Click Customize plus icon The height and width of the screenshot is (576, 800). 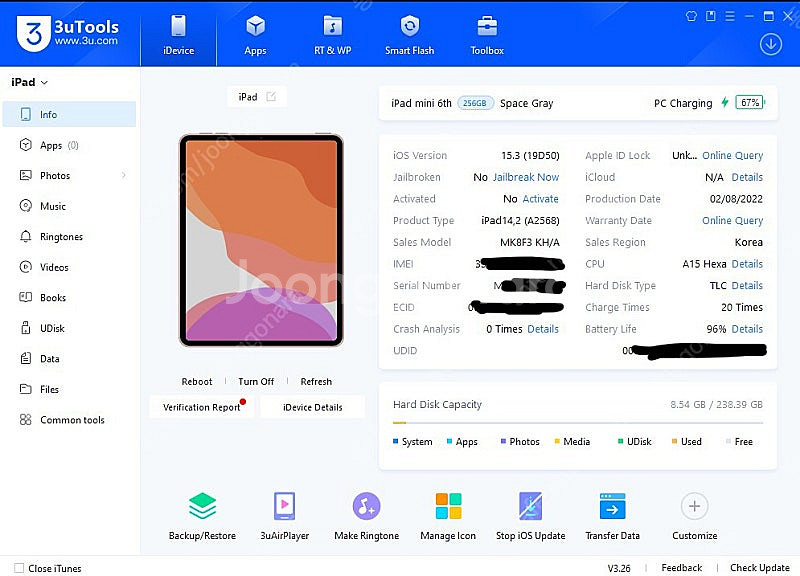(694, 506)
